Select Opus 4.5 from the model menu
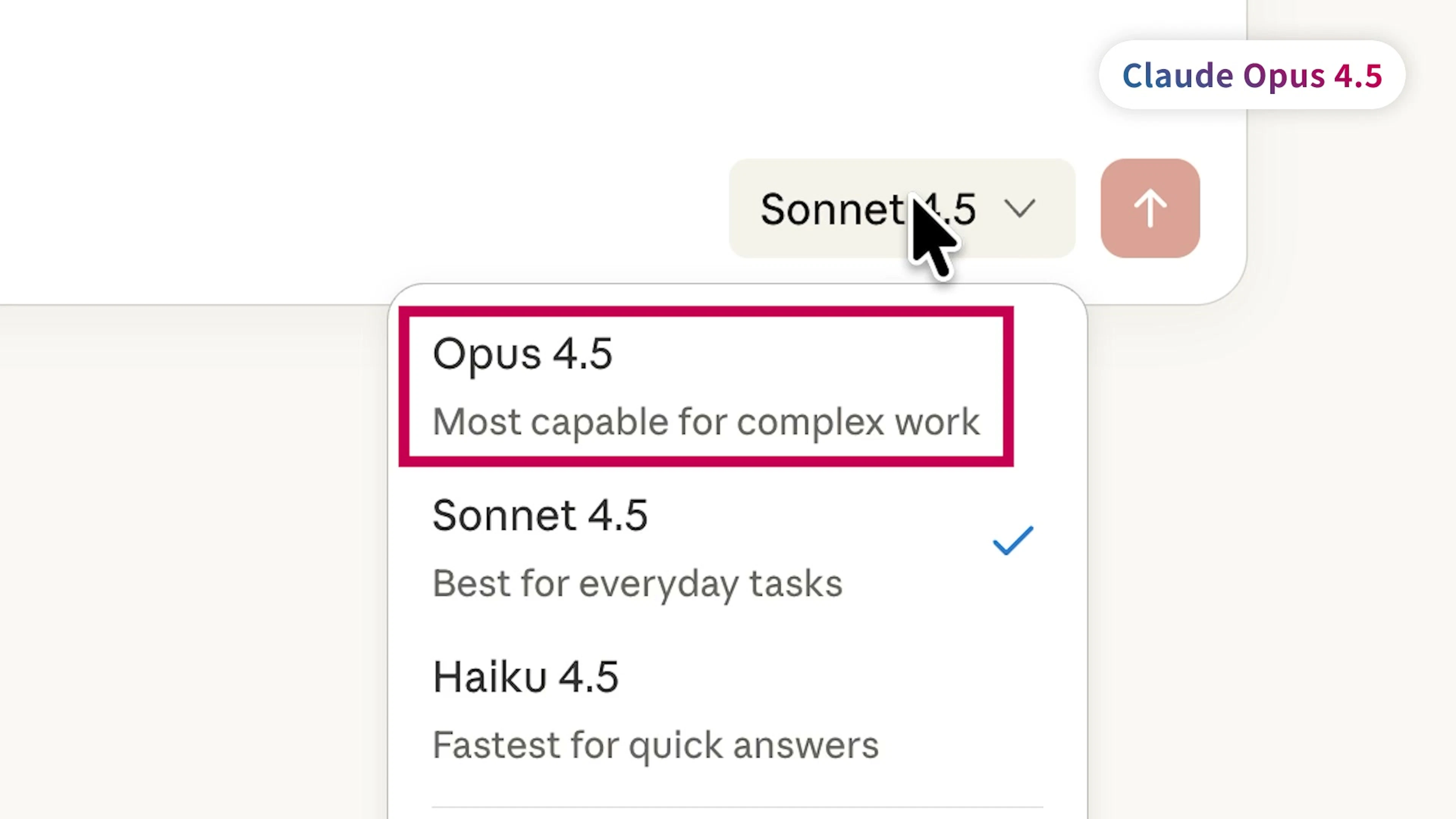Screen dimensions: 1456x819 (x=705, y=387)
